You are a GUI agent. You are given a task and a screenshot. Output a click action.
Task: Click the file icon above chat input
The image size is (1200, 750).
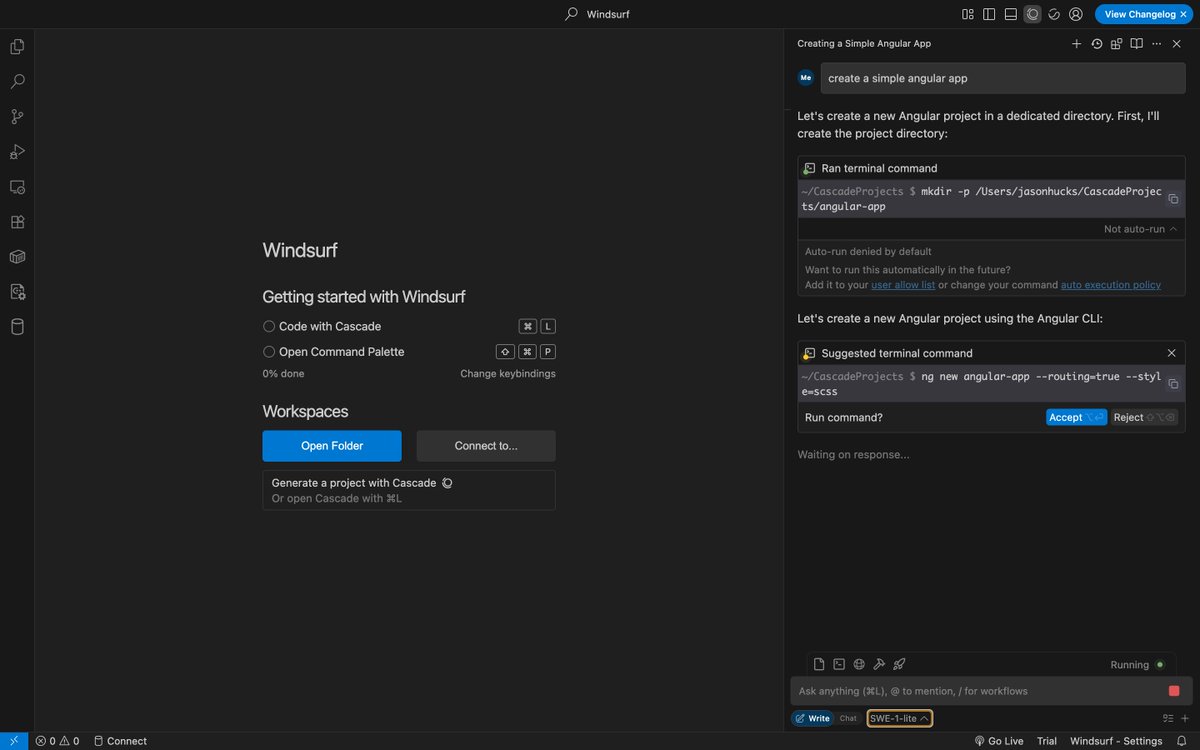tap(819, 664)
